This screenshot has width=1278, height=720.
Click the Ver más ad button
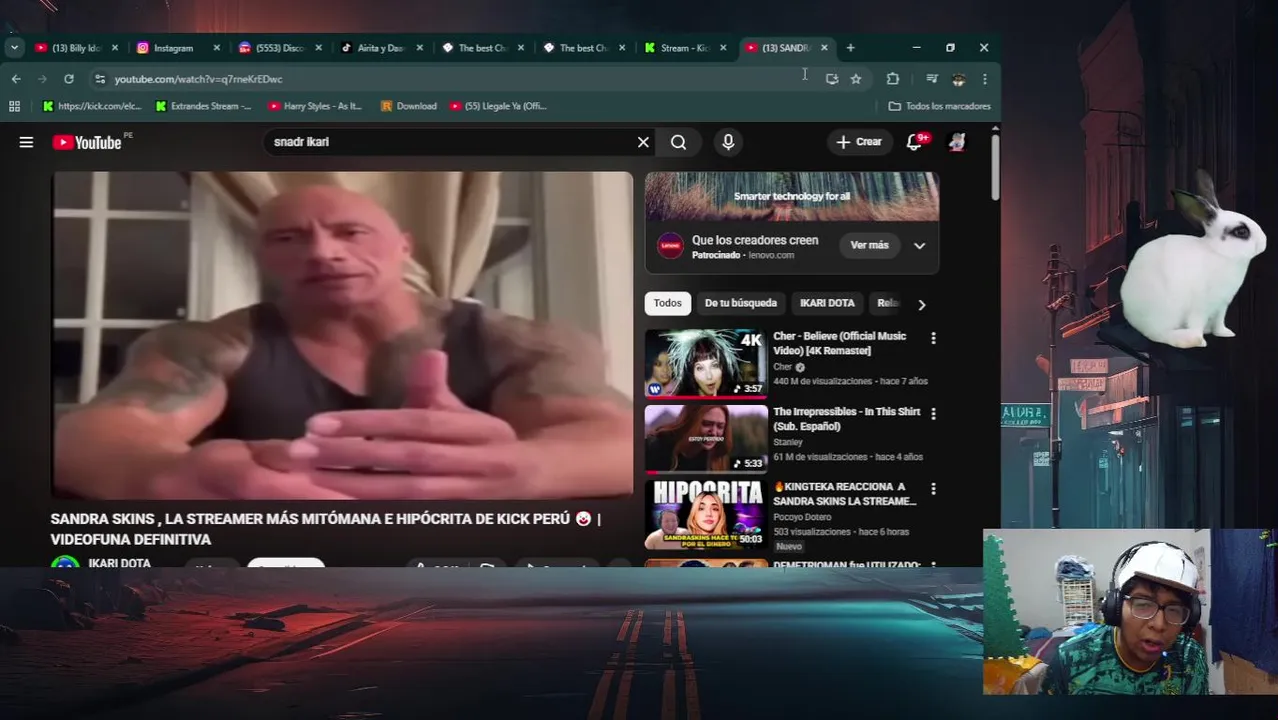tap(869, 245)
